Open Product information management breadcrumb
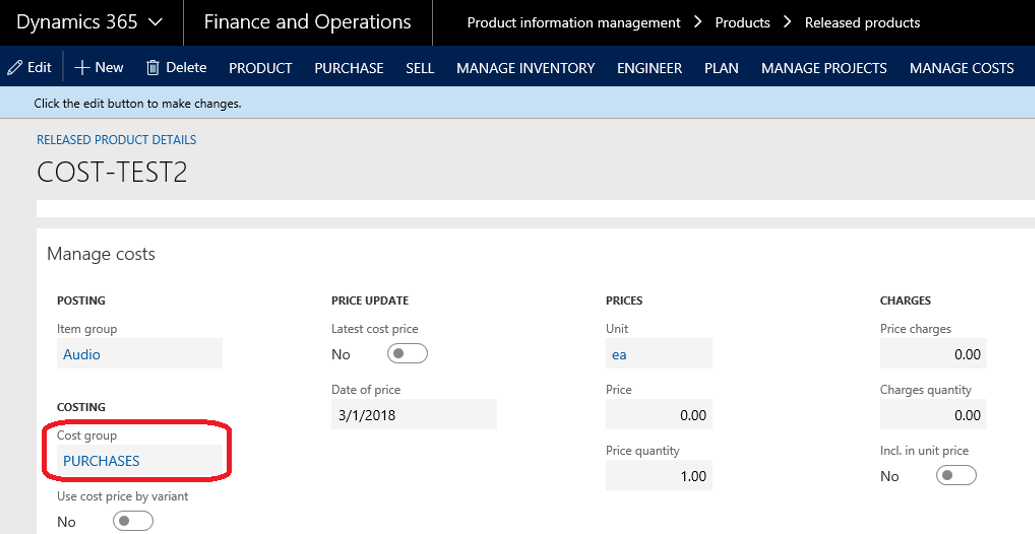1035x534 pixels. pyautogui.click(x=574, y=23)
